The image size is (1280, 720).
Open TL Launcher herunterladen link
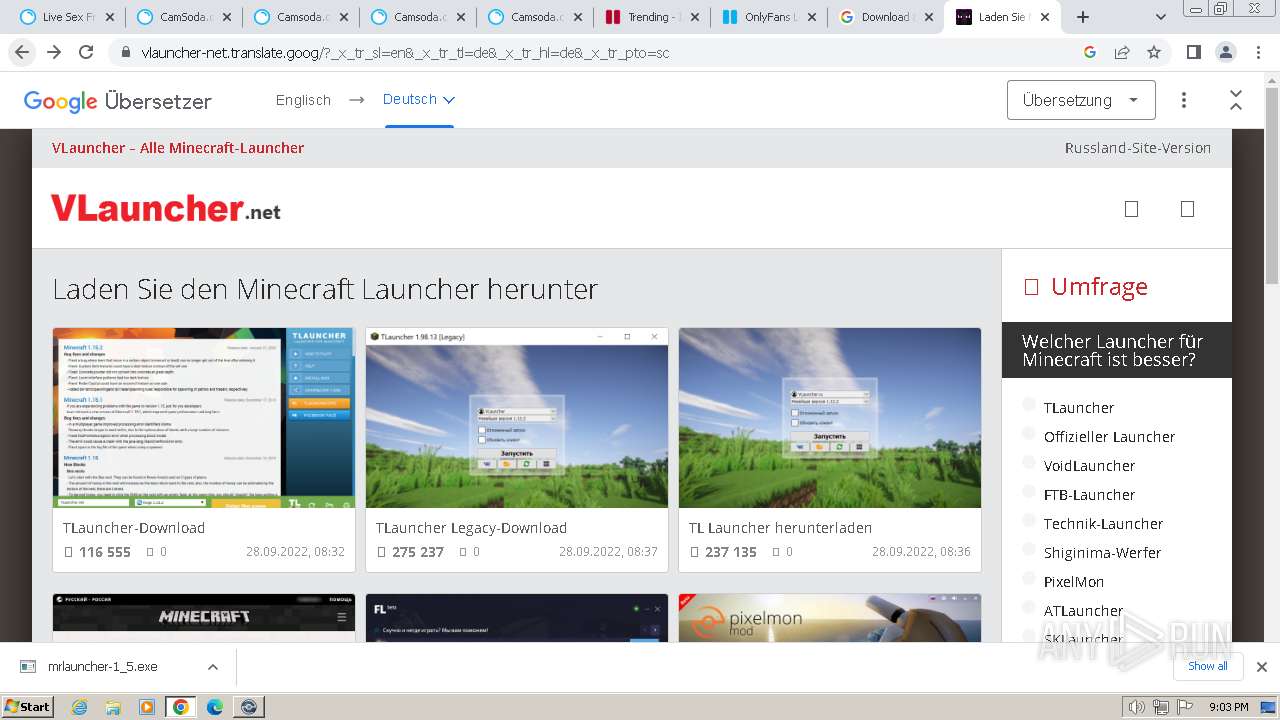(780, 528)
